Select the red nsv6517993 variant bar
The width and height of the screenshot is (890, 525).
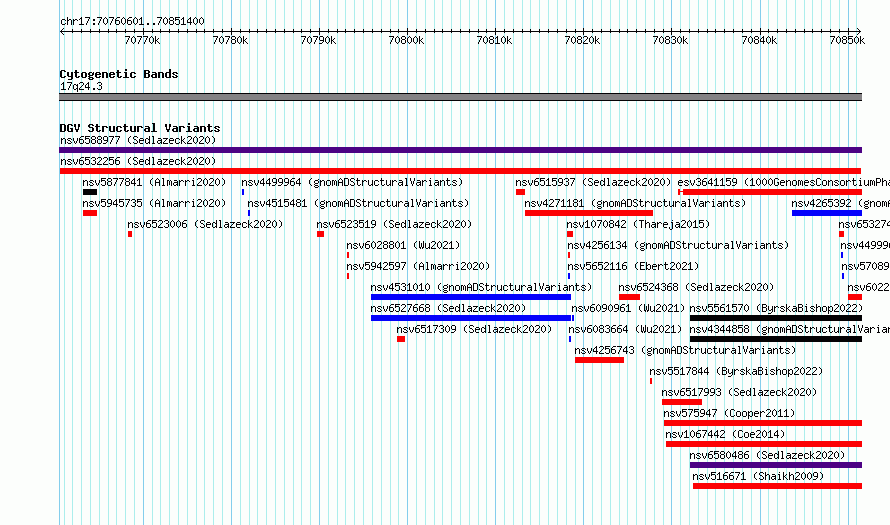coord(682,402)
